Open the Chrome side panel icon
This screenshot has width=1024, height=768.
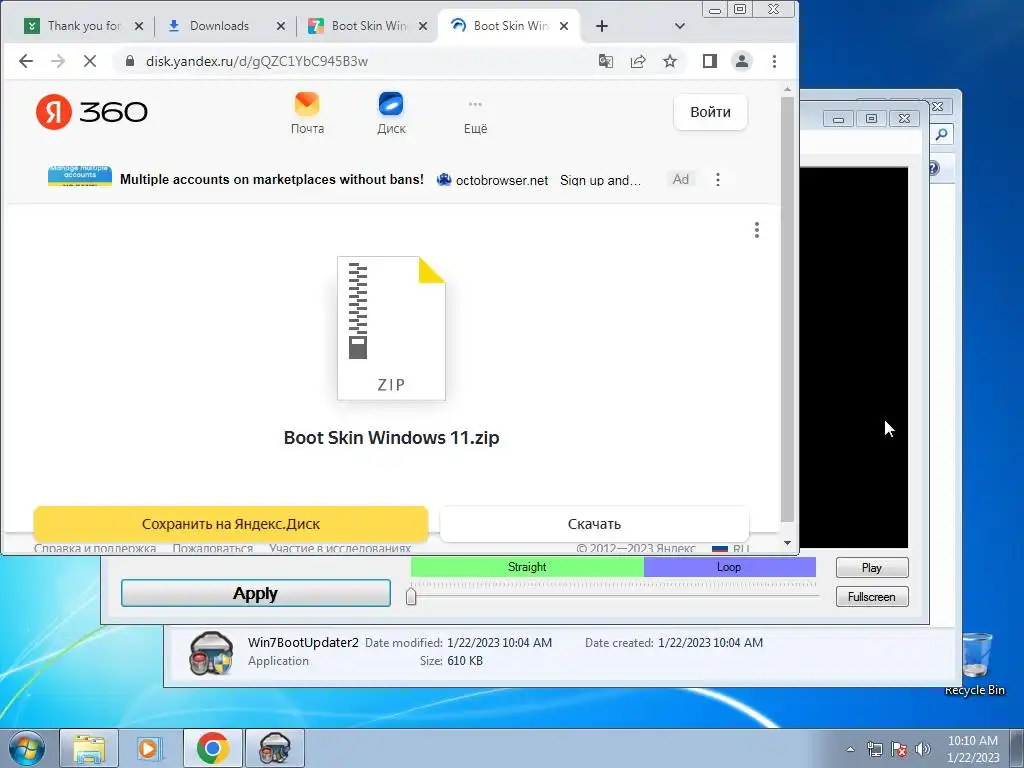tap(710, 61)
